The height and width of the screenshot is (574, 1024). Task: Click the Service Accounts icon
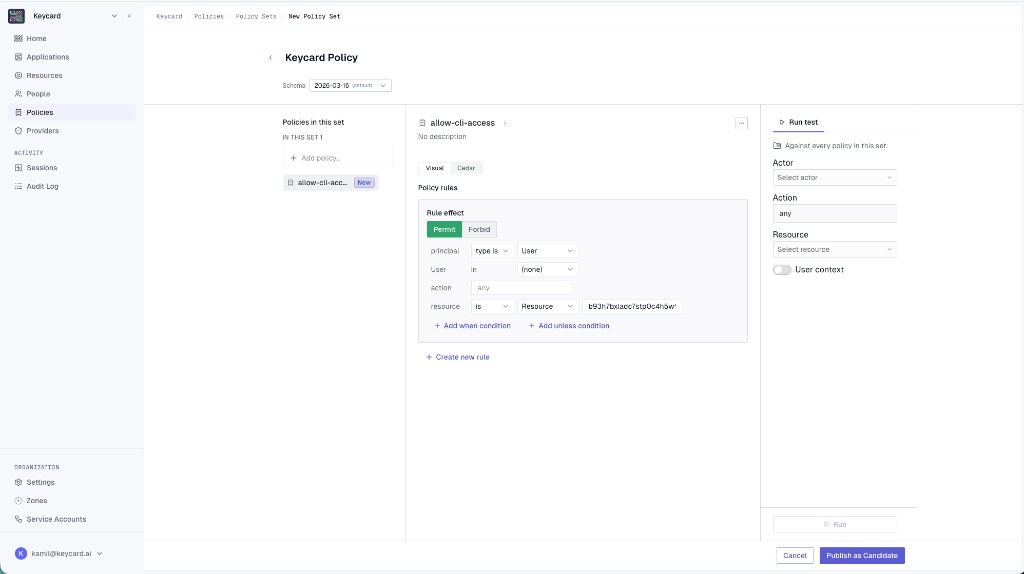(18, 519)
